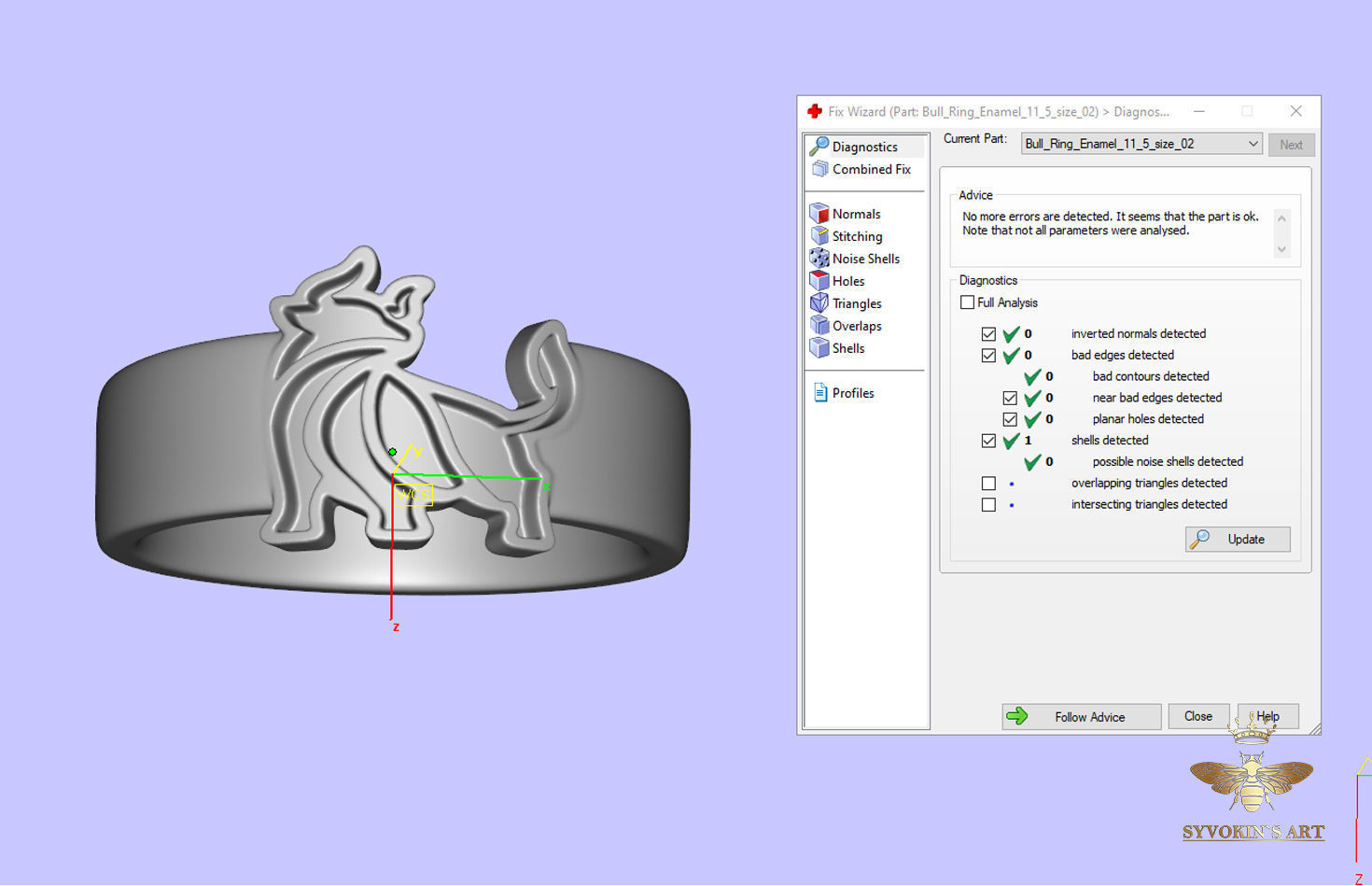Open the Combined Fix page label
Image resolution: width=1372 pixels, height=886 pixels.
click(871, 169)
